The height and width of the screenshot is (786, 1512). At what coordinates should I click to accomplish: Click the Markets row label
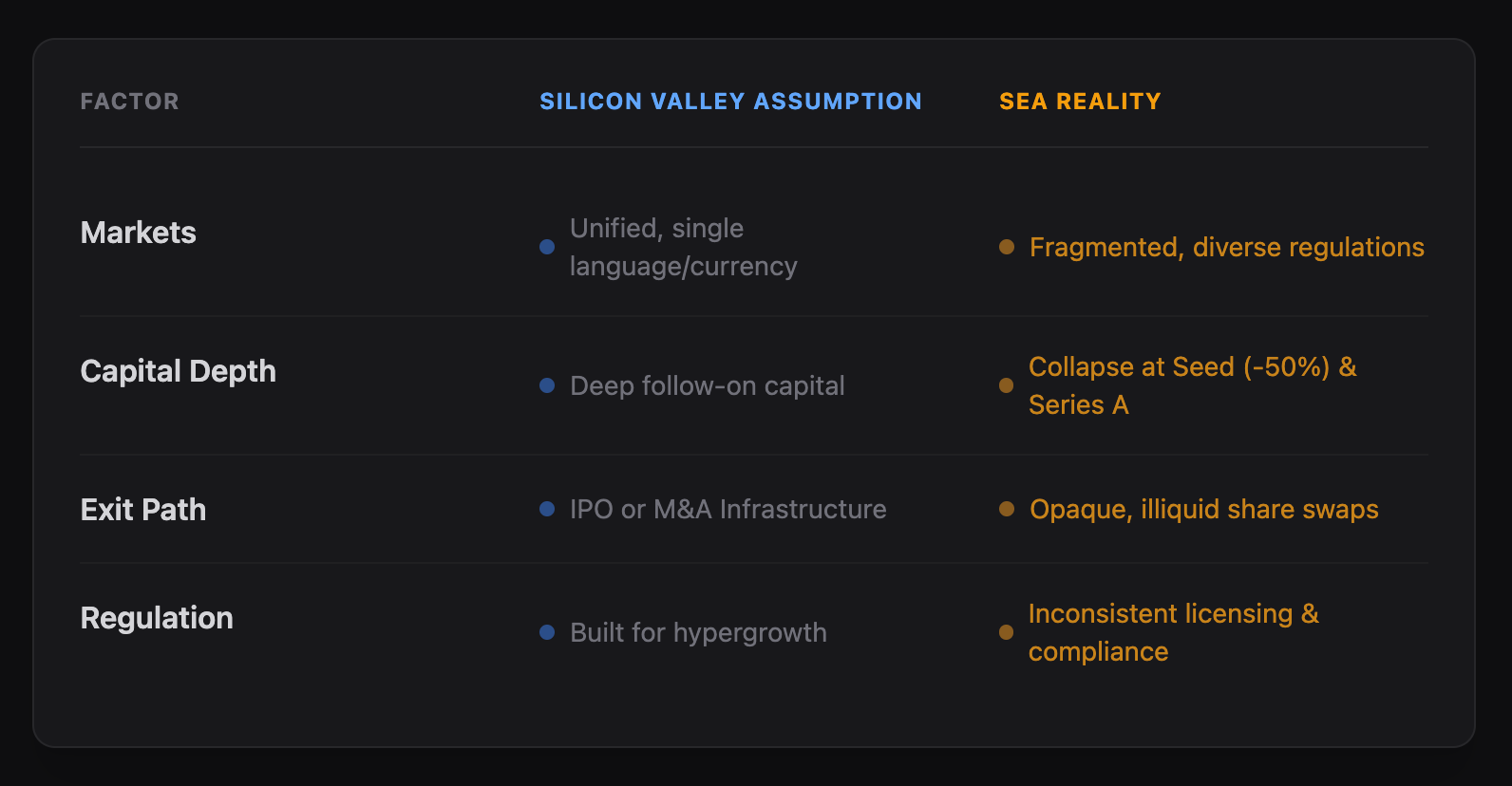tap(139, 233)
